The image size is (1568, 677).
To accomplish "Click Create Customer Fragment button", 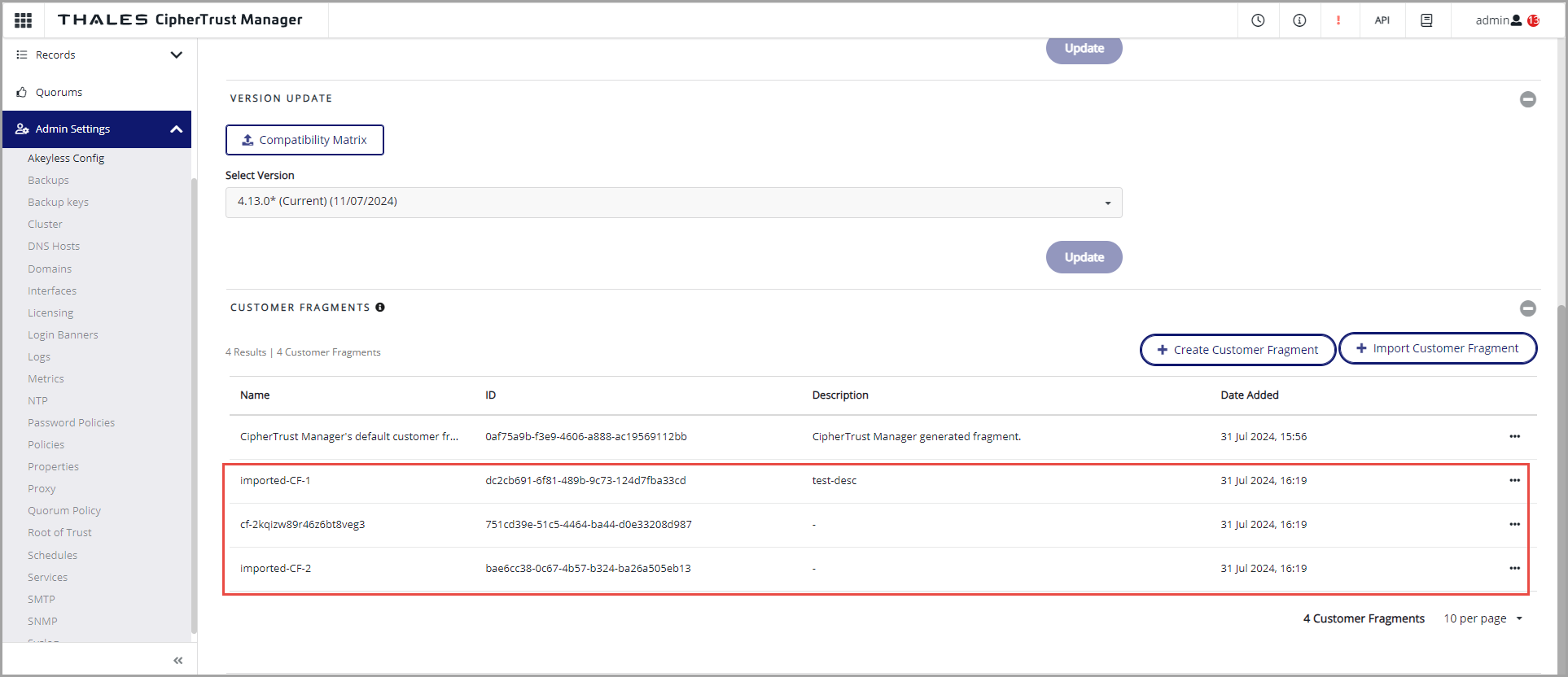I will 1237,350.
